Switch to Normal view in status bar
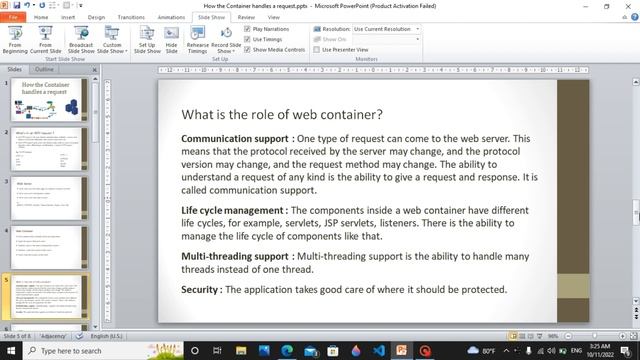The height and width of the screenshot is (360, 640). click(x=513, y=336)
